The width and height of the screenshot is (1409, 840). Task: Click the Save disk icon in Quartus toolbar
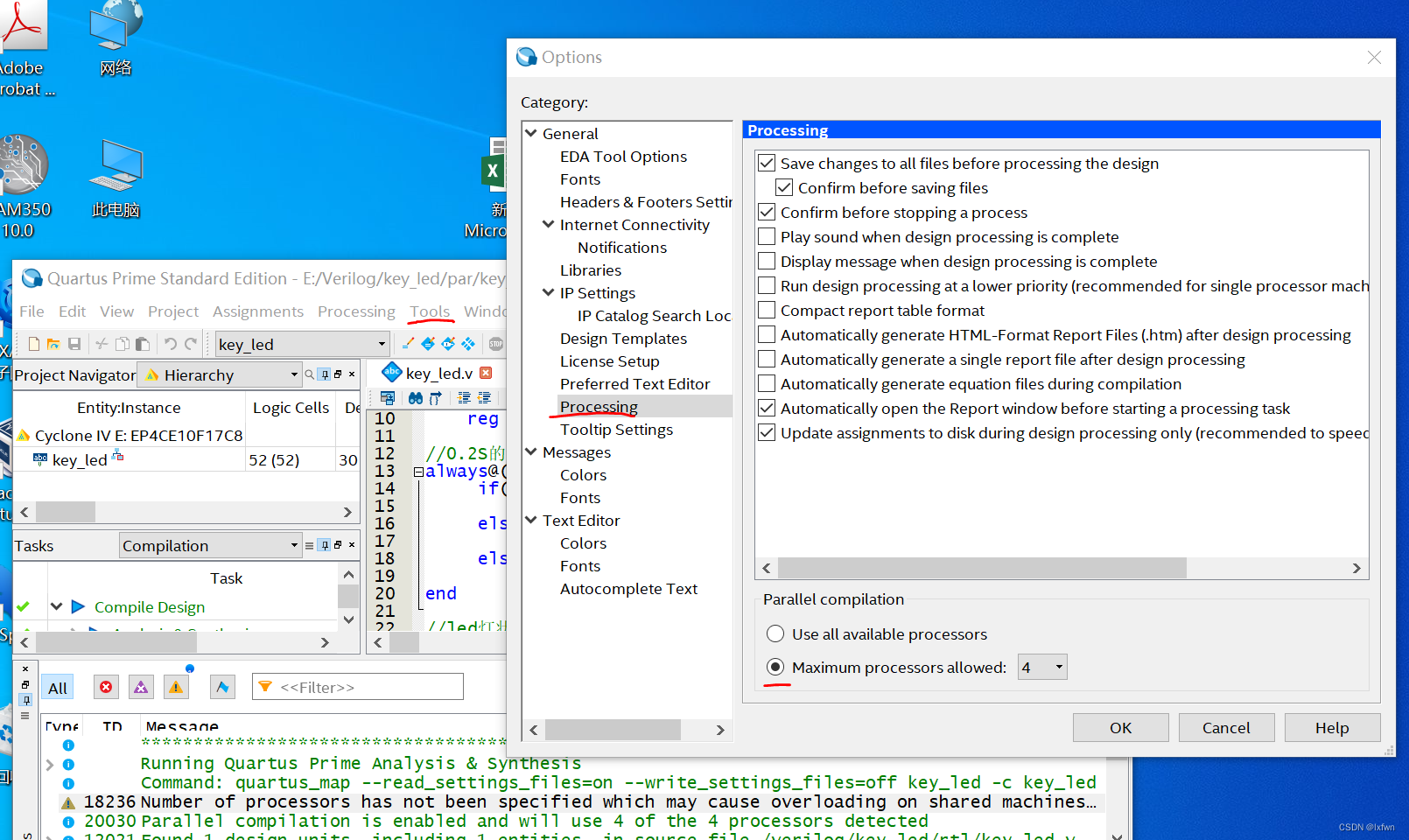click(x=74, y=344)
